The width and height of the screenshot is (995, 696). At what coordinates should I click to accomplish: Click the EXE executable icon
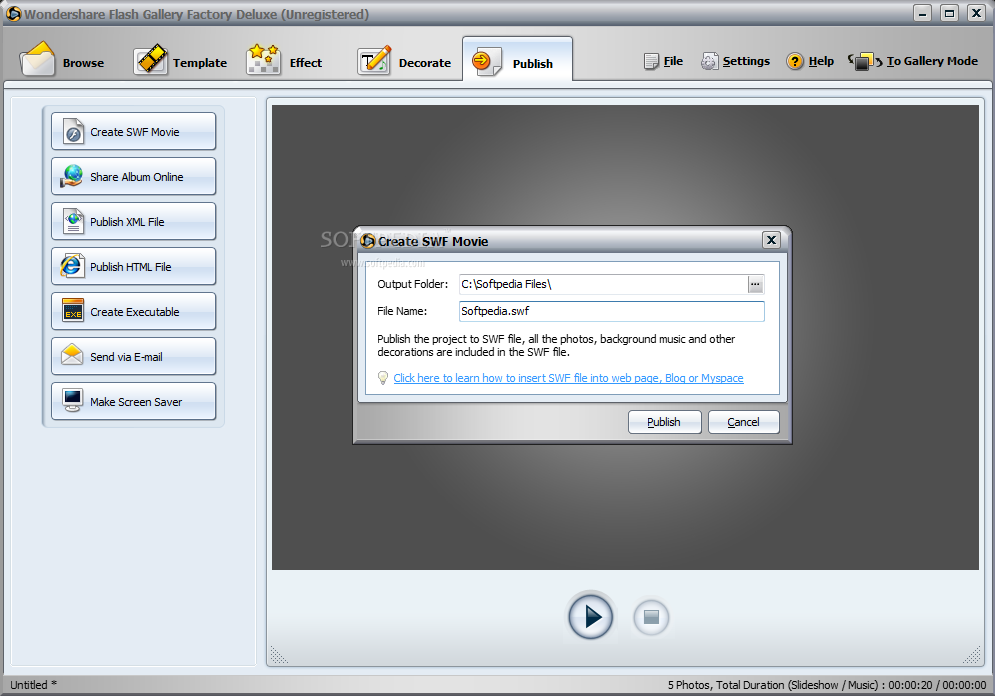tap(73, 311)
